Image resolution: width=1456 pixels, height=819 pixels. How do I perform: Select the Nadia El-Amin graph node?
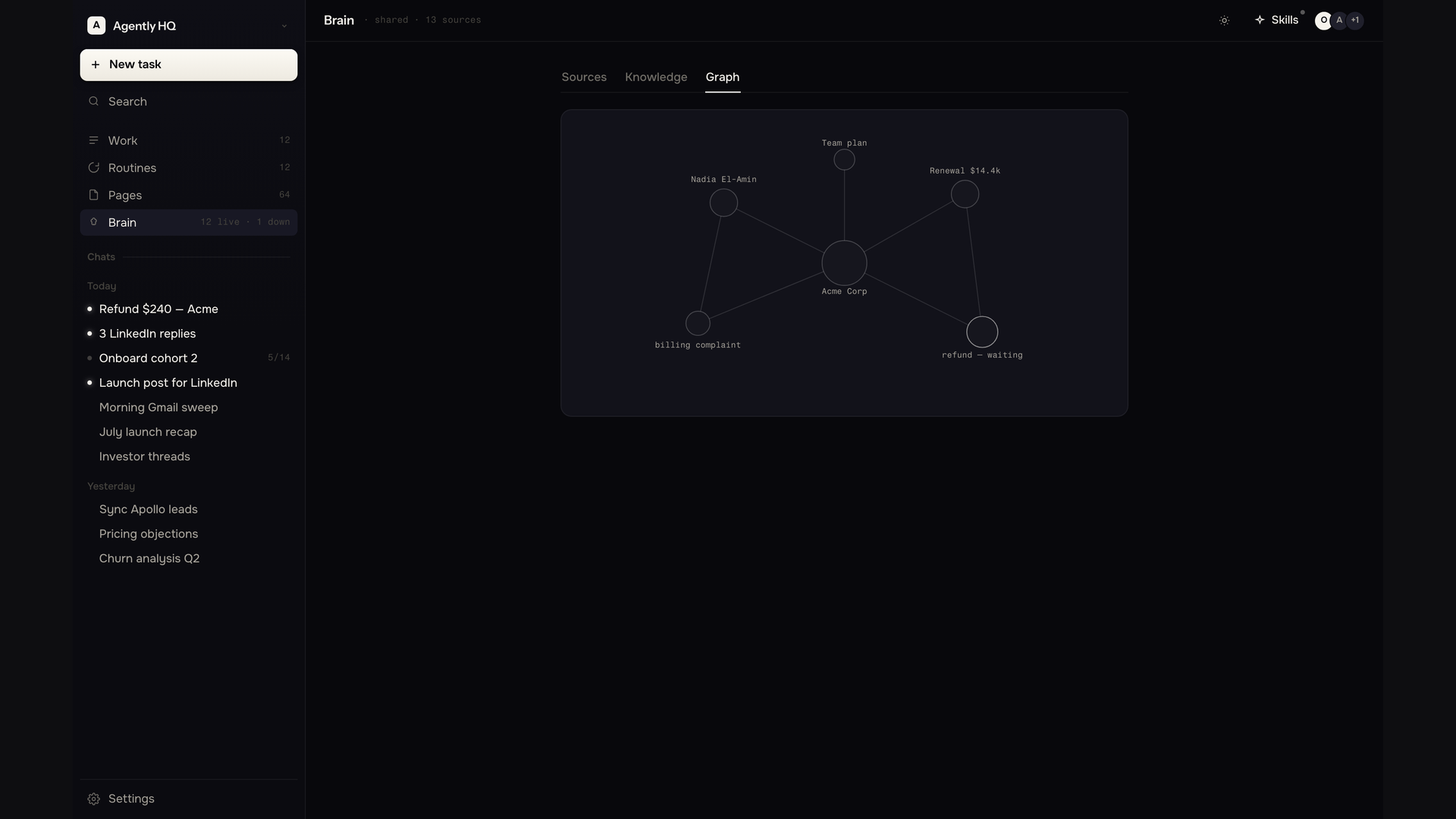(x=723, y=202)
